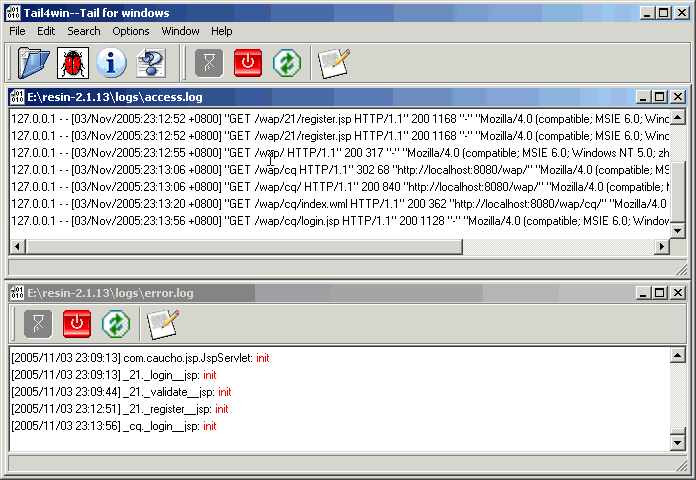This screenshot has width=696, height=480.
Task: Click error line 'com.caucho.jsp.JspServlet: init'
Action: [x=140, y=358]
